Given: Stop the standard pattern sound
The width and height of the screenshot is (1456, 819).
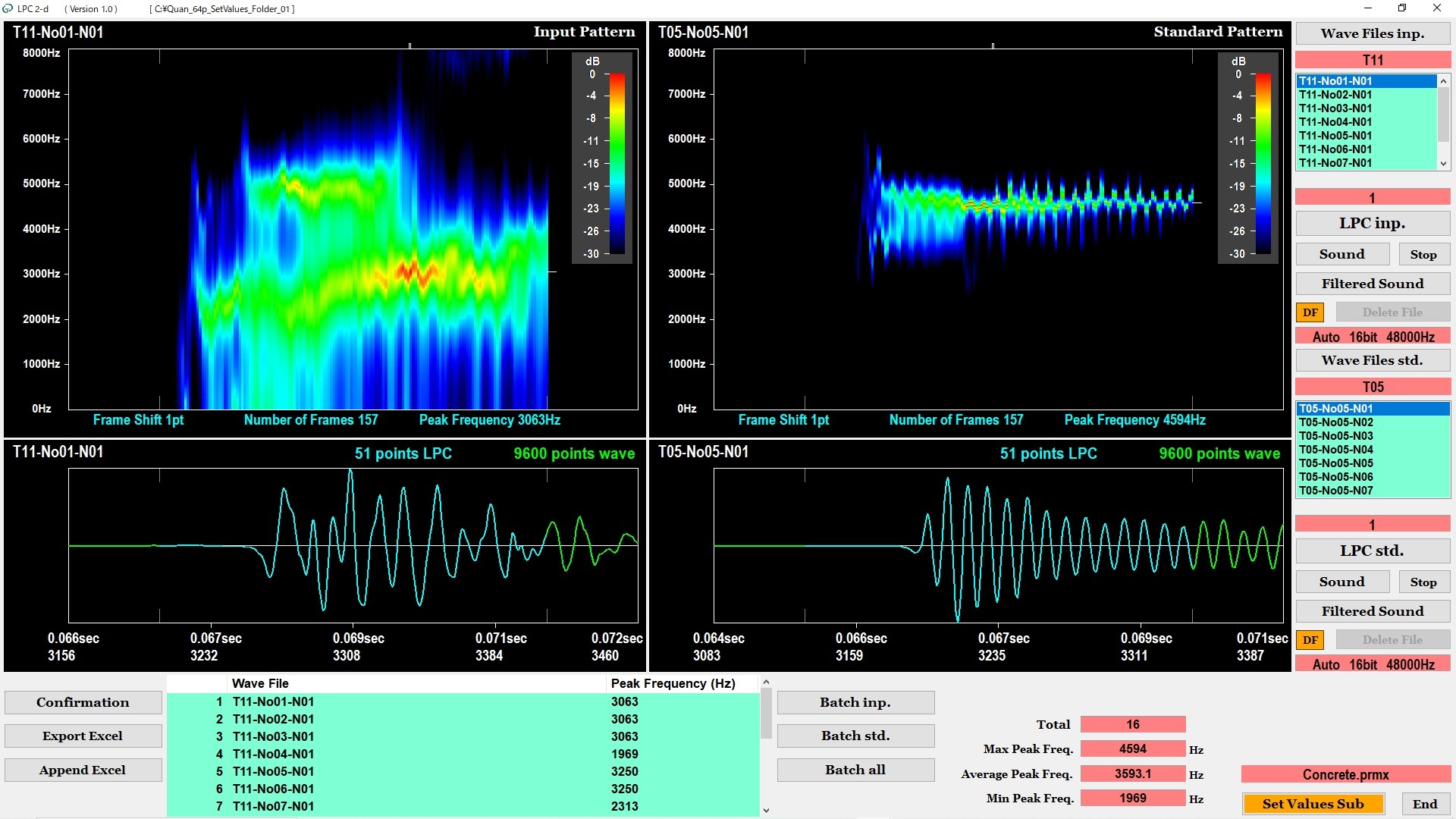Looking at the screenshot, I should click(x=1423, y=582).
